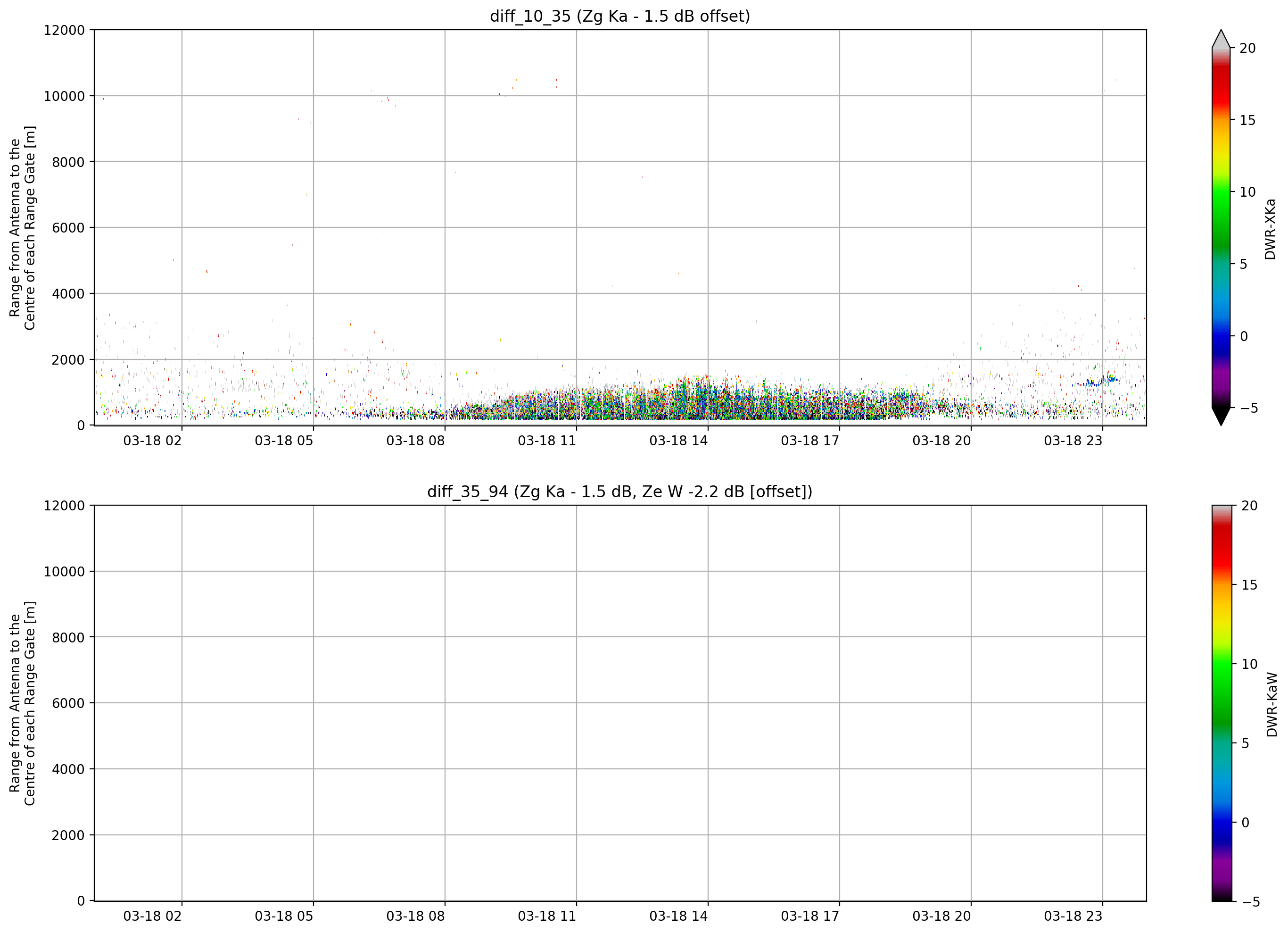This screenshot has width=1288, height=933.
Task: Click the 2000 y-axis tick of the top plot
Action: (68, 360)
